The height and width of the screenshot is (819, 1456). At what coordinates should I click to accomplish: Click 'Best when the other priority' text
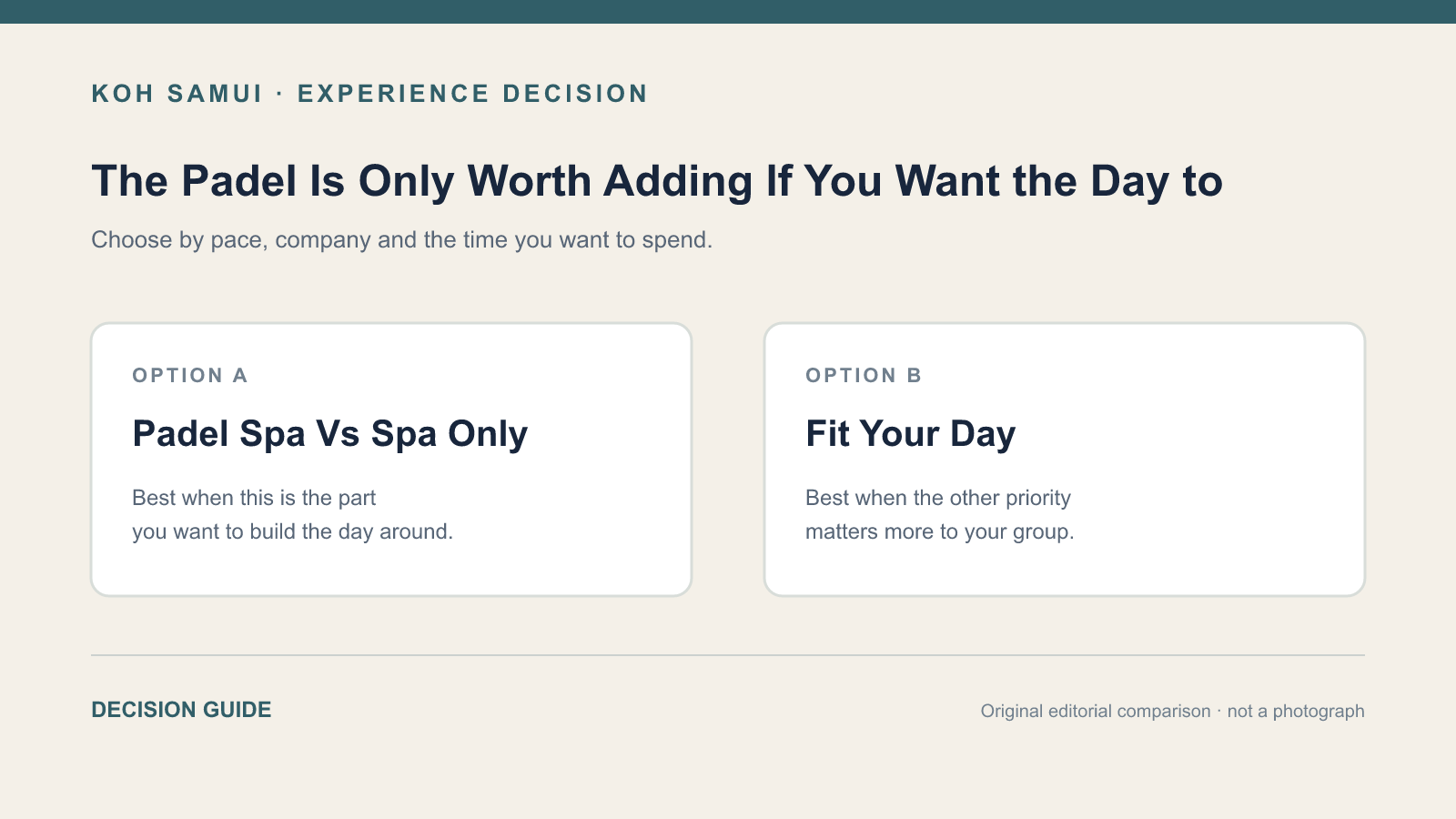pos(938,498)
